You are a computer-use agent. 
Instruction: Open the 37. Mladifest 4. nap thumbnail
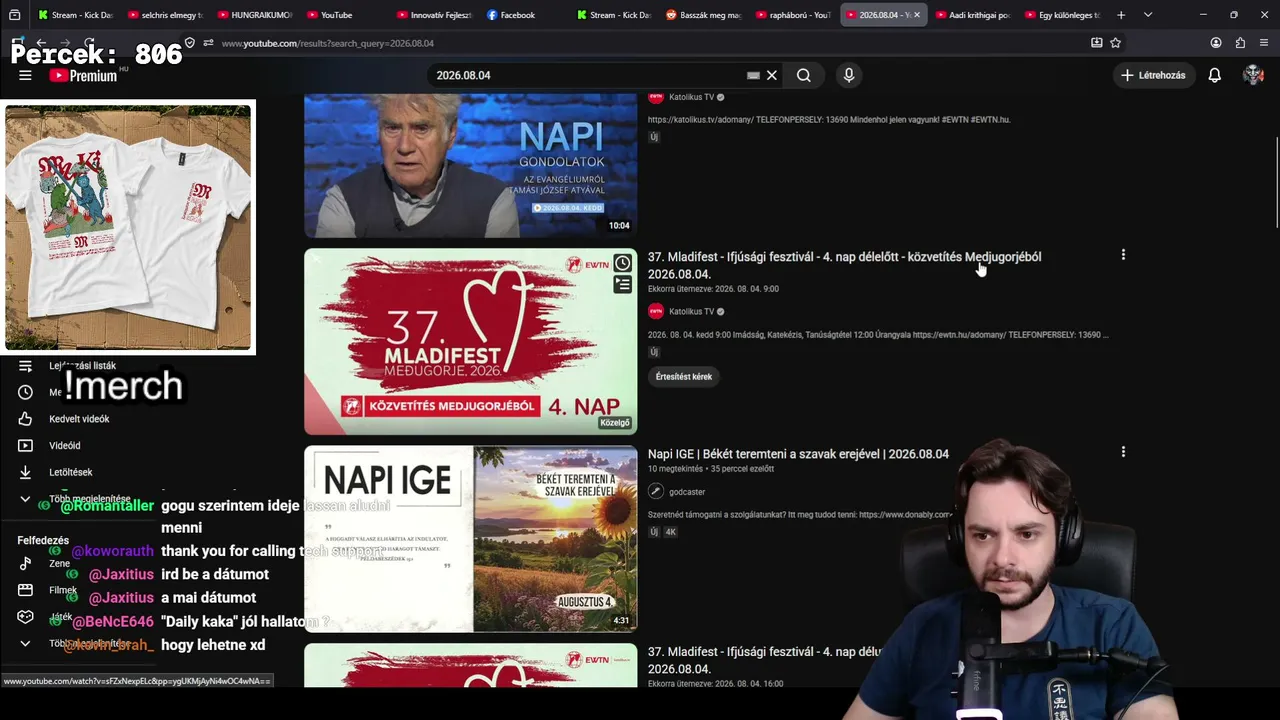click(x=470, y=341)
